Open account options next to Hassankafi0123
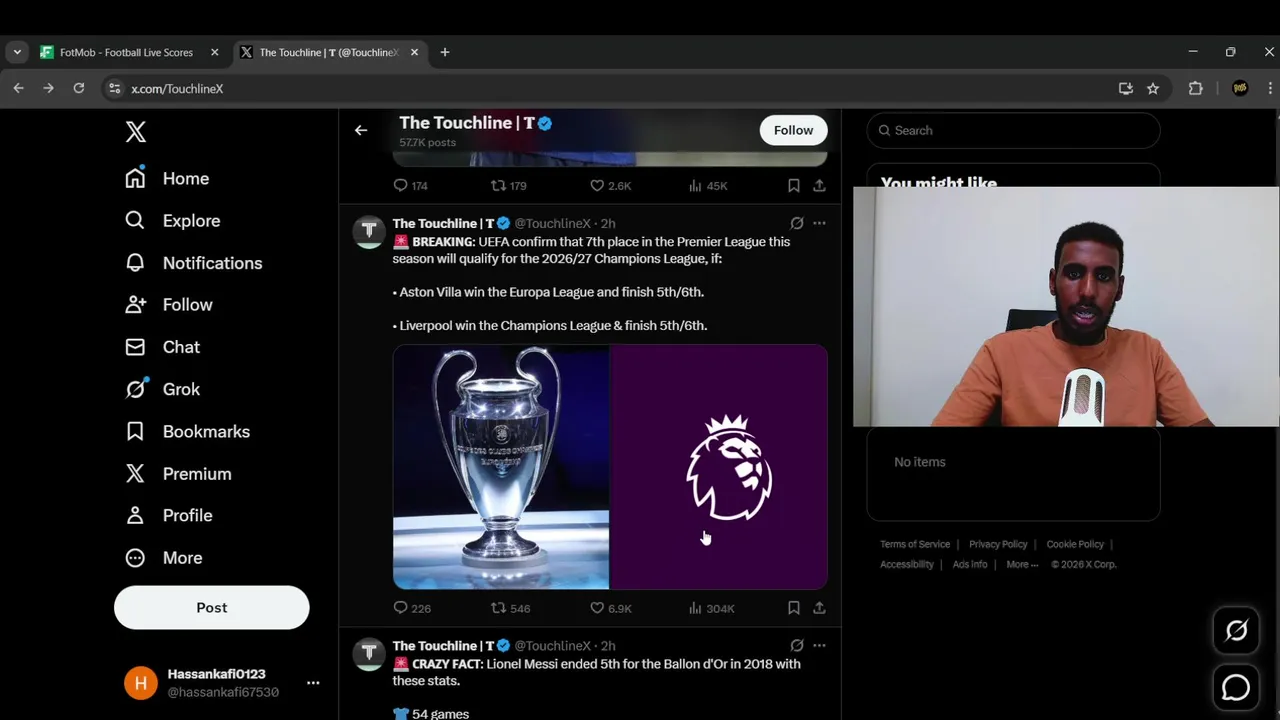Screen dimensions: 1280x720 point(313,683)
